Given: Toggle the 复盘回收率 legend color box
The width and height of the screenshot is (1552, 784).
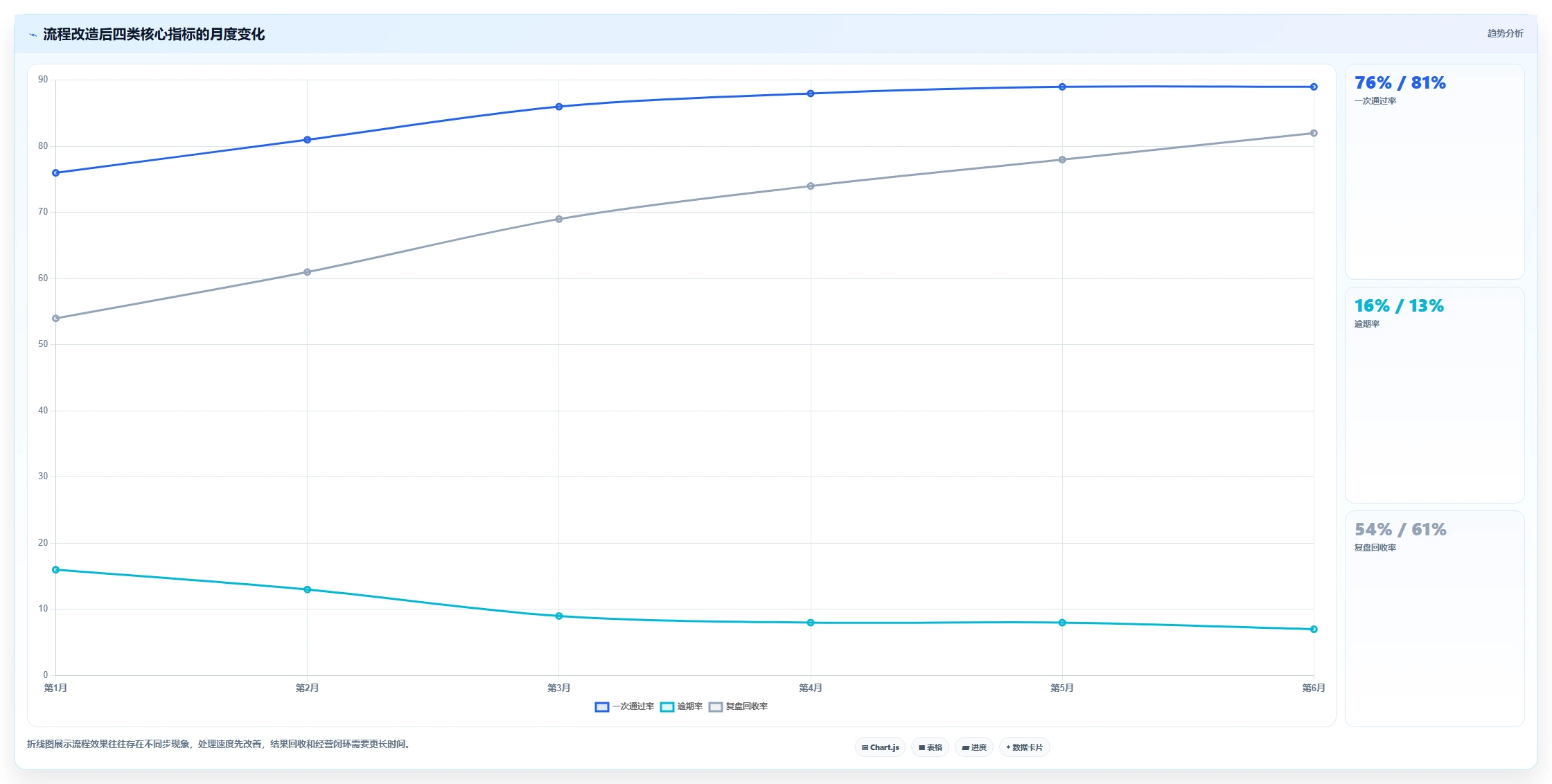Looking at the screenshot, I should tap(716, 706).
